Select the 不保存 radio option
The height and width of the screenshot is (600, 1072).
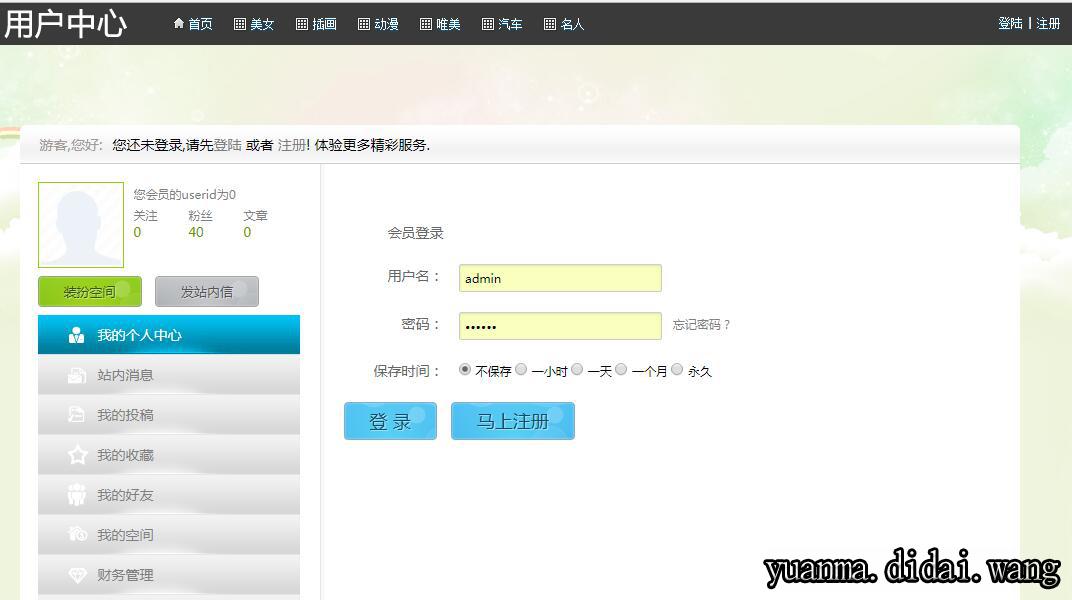click(465, 369)
